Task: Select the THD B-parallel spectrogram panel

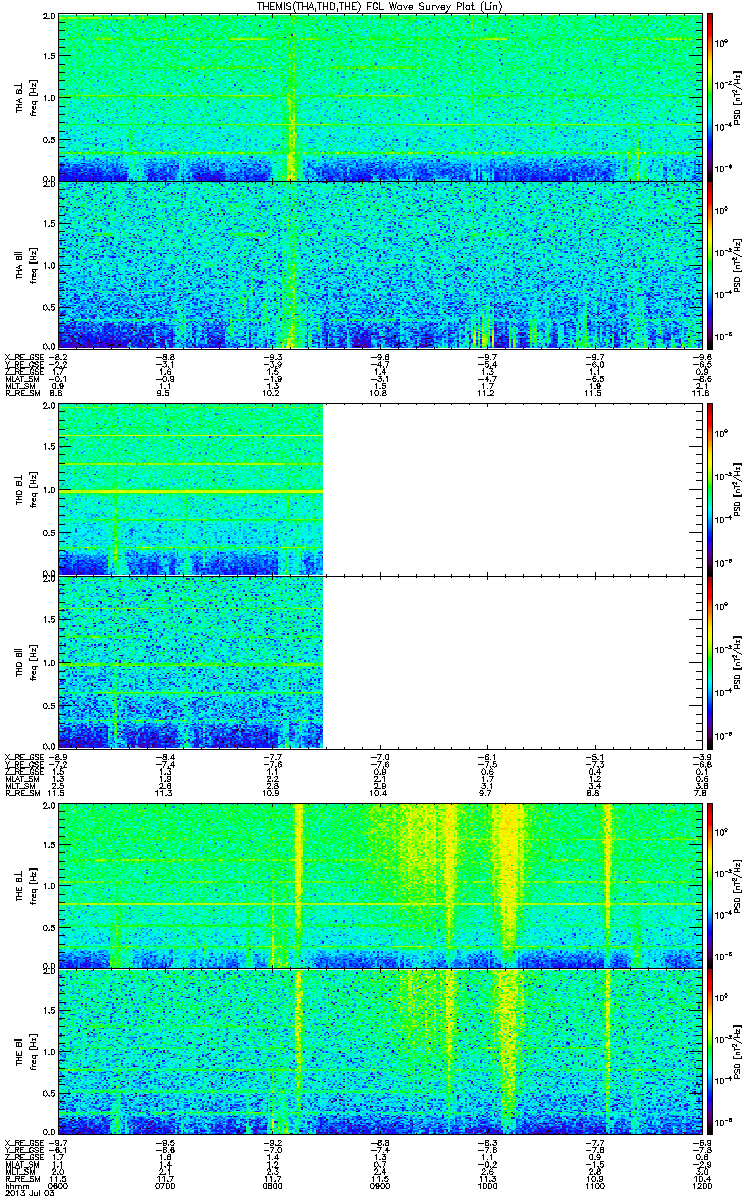Action: [x=378, y=661]
